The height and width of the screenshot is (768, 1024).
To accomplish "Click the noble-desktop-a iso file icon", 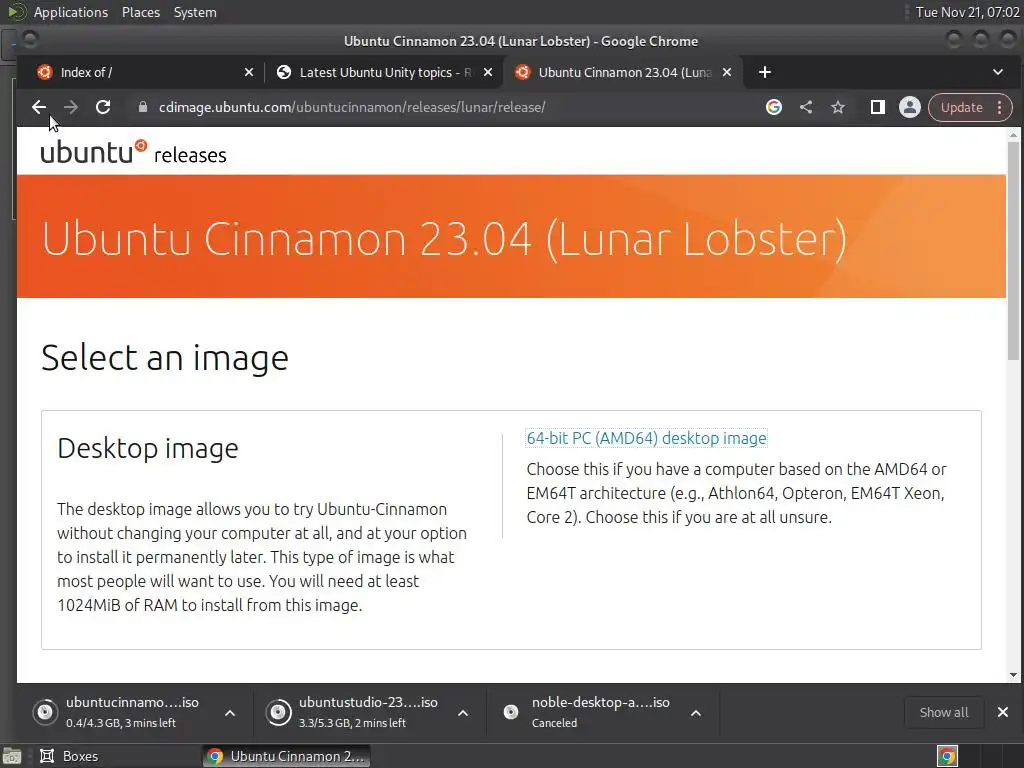I will [511, 712].
